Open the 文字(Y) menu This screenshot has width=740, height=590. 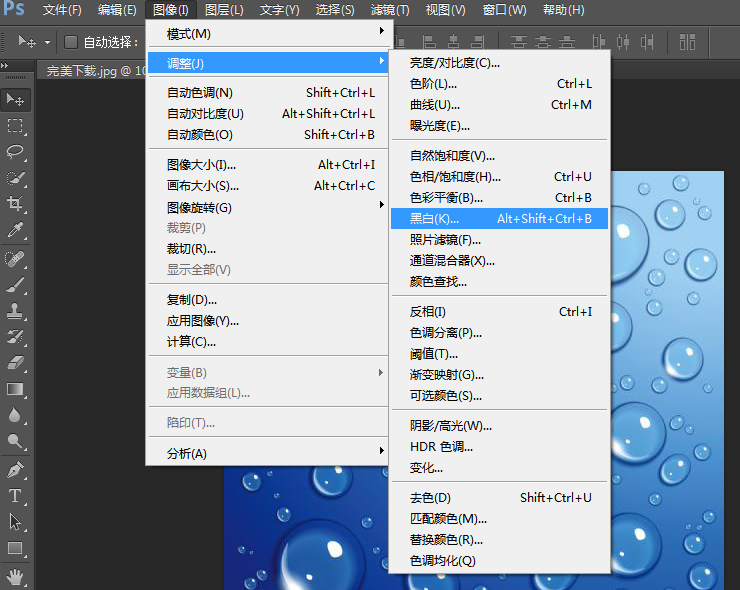click(279, 9)
